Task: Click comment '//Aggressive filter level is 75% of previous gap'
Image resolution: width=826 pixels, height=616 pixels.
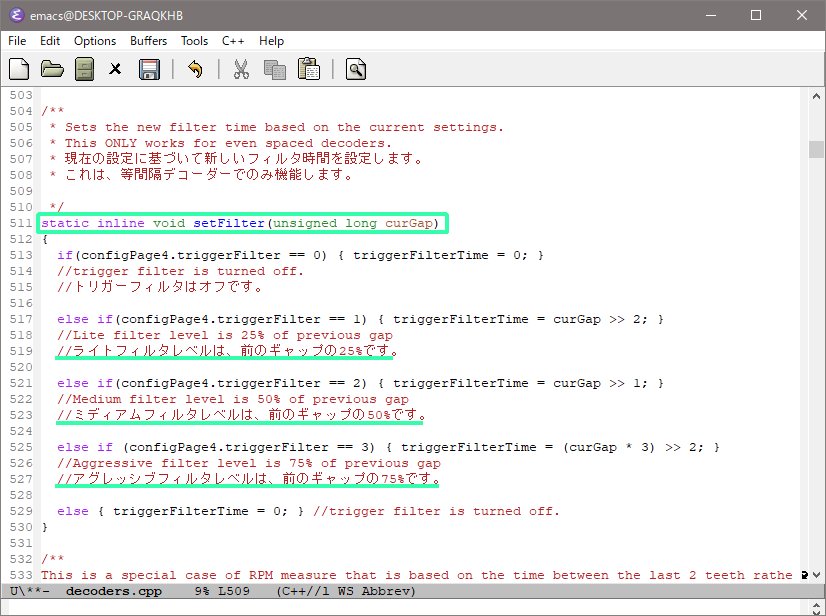Action: pyautogui.click(x=249, y=463)
